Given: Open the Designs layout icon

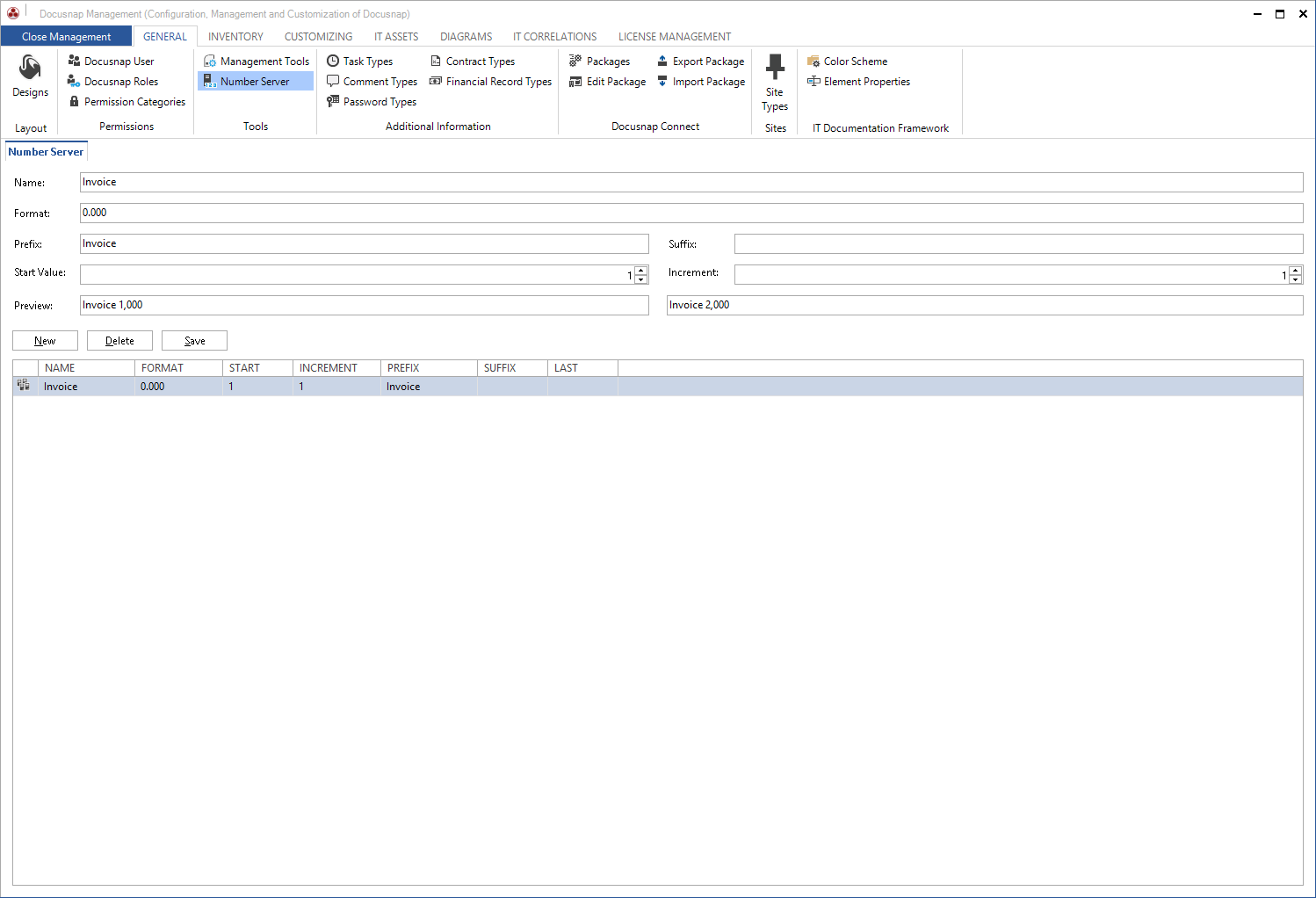Looking at the screenshot, I should (30, 68).
